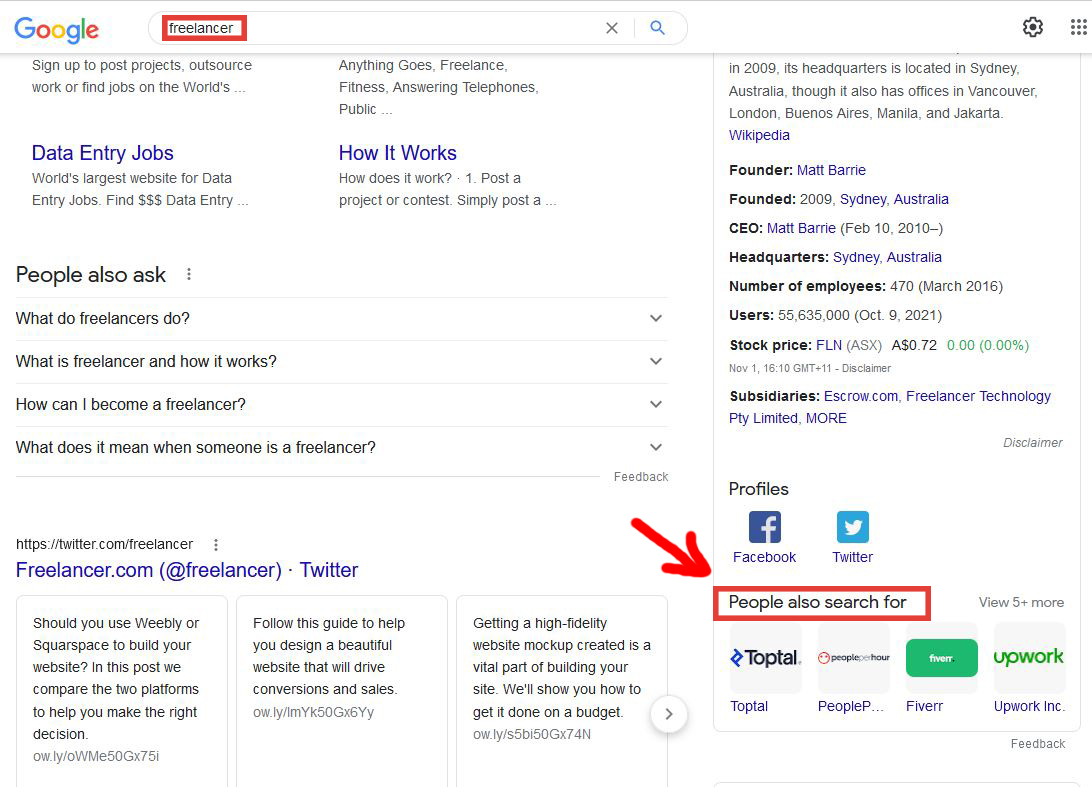Click the 'People also ask' heading
This screenshot has height=787, width=1092.
[91, 275]
